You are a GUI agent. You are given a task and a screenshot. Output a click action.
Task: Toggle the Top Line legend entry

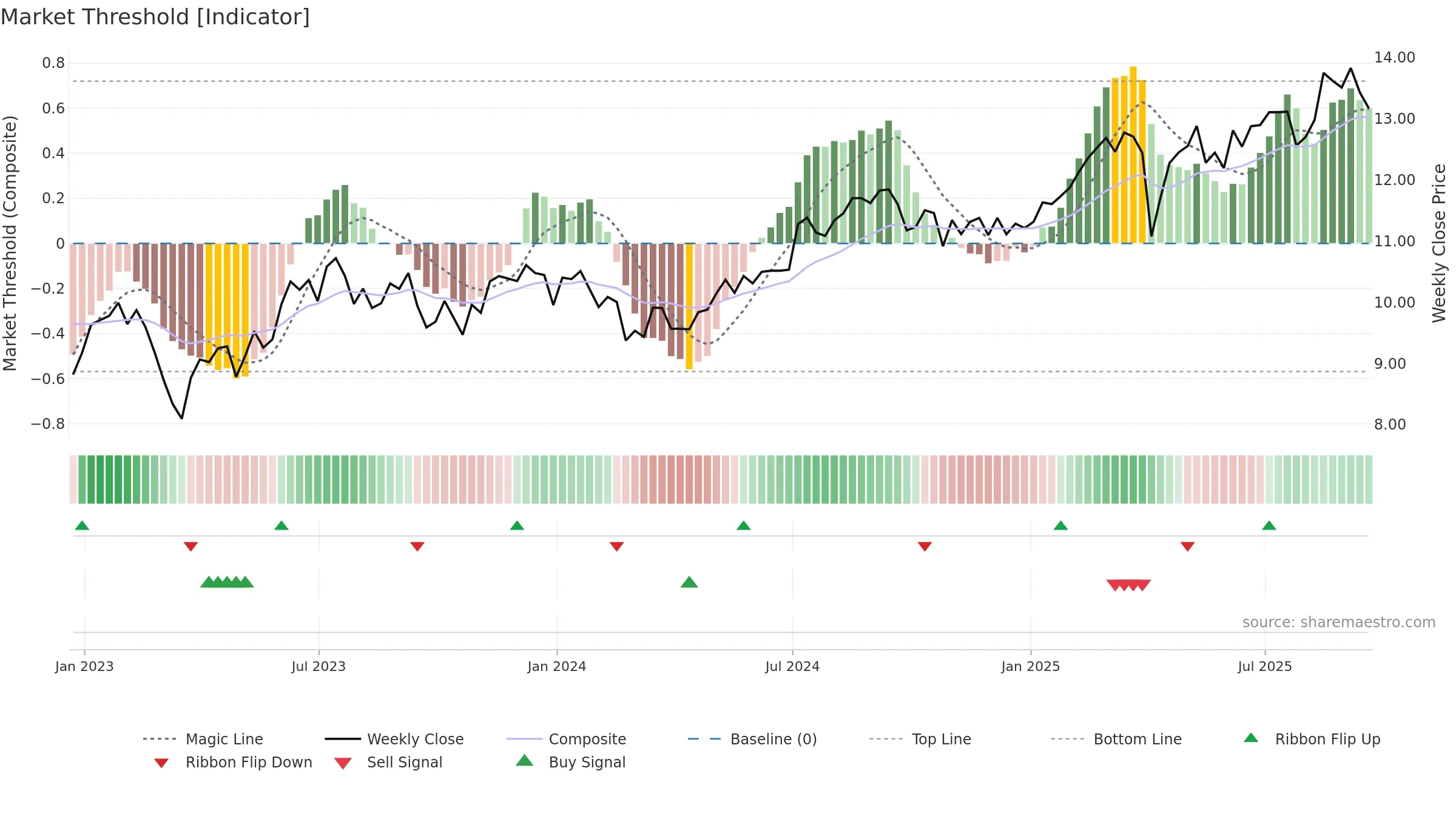pos(920,739)
